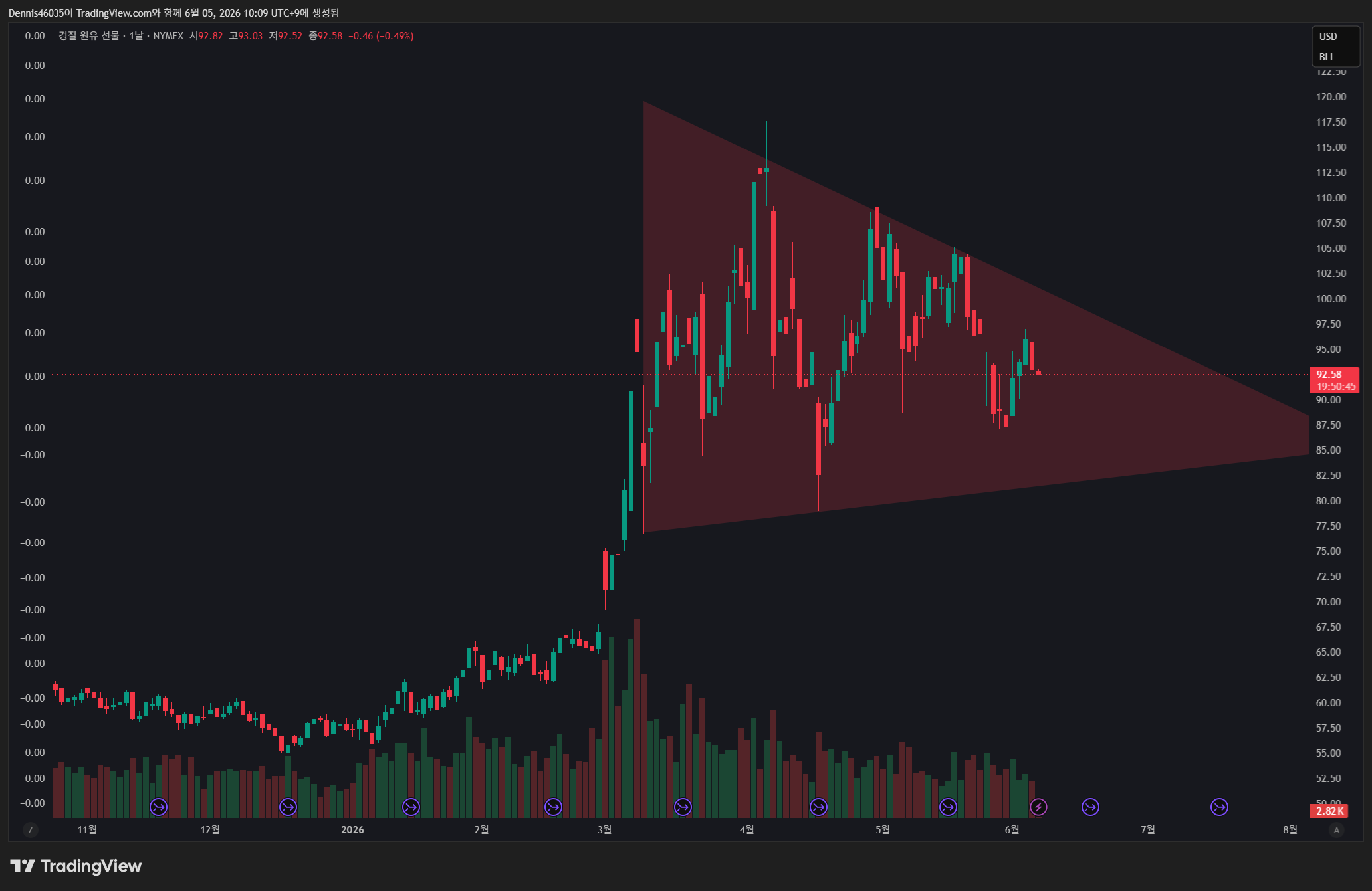The height and width of the screenshot is (891, 1372).
Task: Click the 52.50 price axis label
Action: tap(1328, 779)
